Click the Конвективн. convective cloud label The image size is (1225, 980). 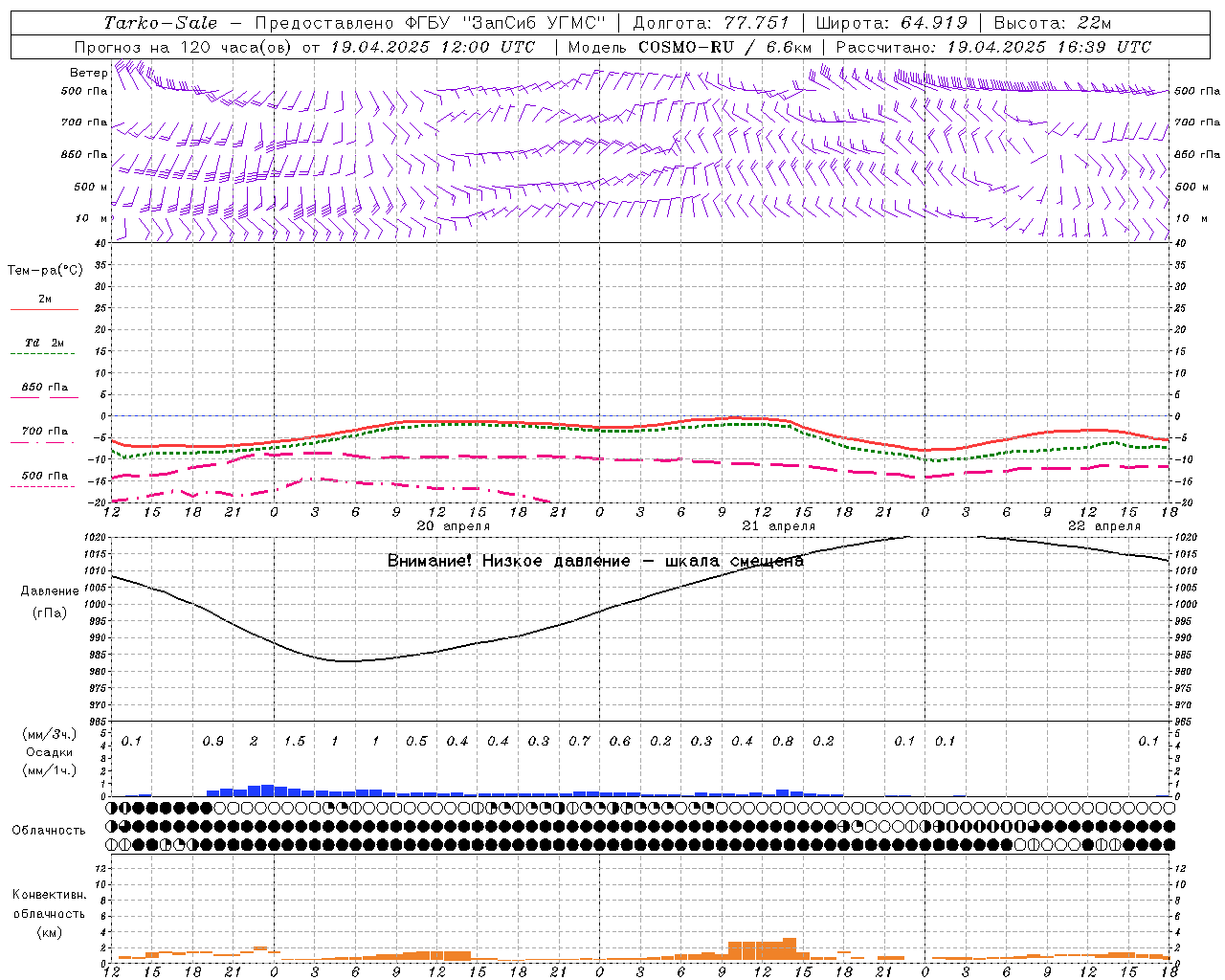(x=49, y=895)
